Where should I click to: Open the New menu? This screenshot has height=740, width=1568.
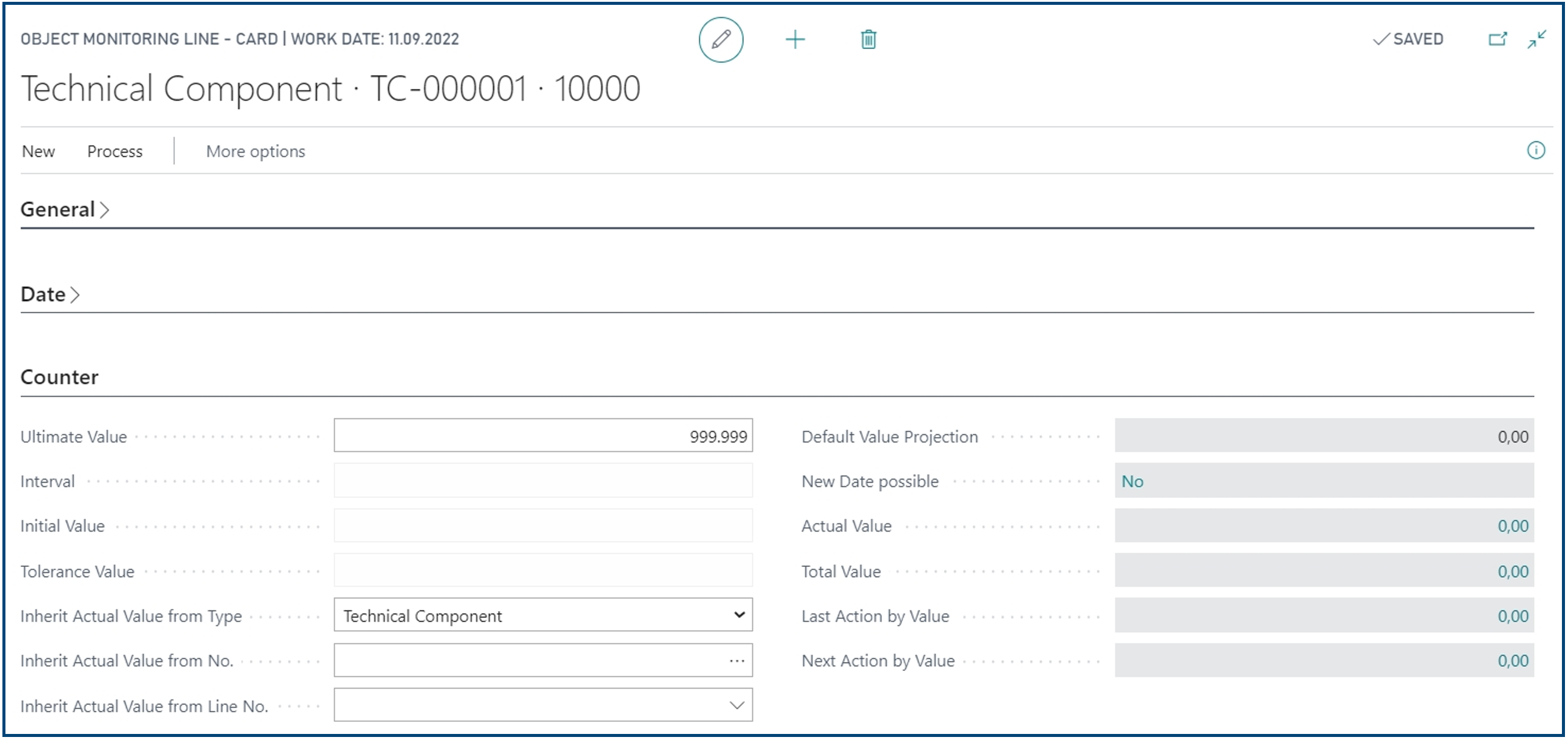click(x=38, y=151)
